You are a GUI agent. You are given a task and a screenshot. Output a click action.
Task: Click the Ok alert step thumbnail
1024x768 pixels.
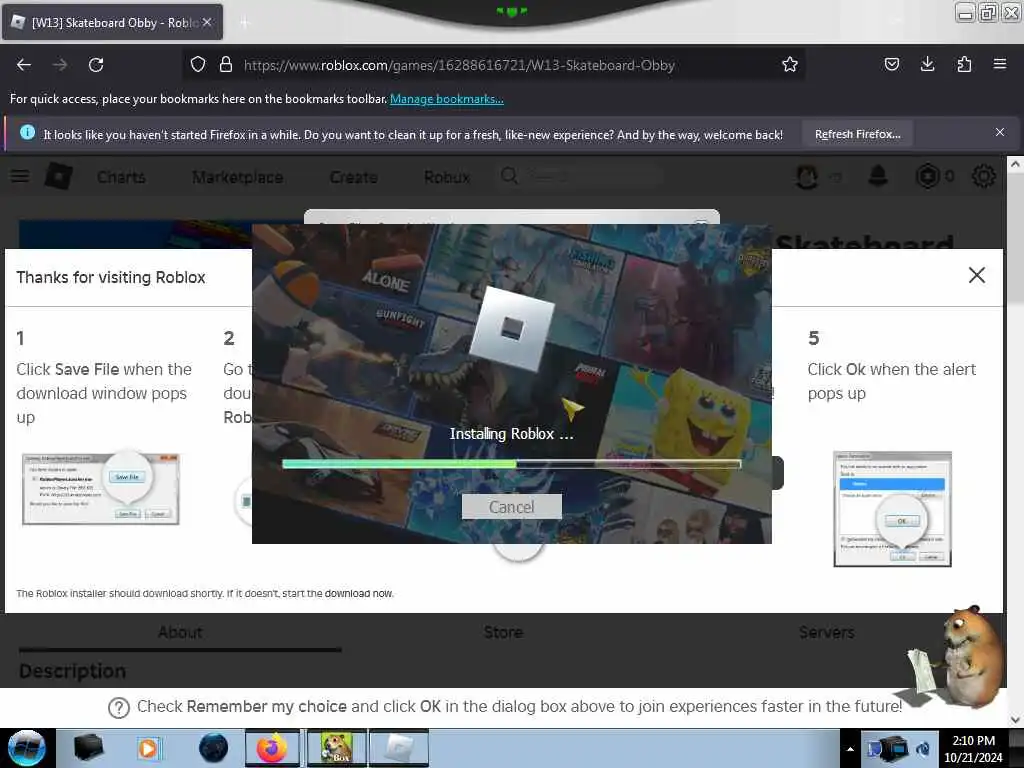(x=892, y=509)
